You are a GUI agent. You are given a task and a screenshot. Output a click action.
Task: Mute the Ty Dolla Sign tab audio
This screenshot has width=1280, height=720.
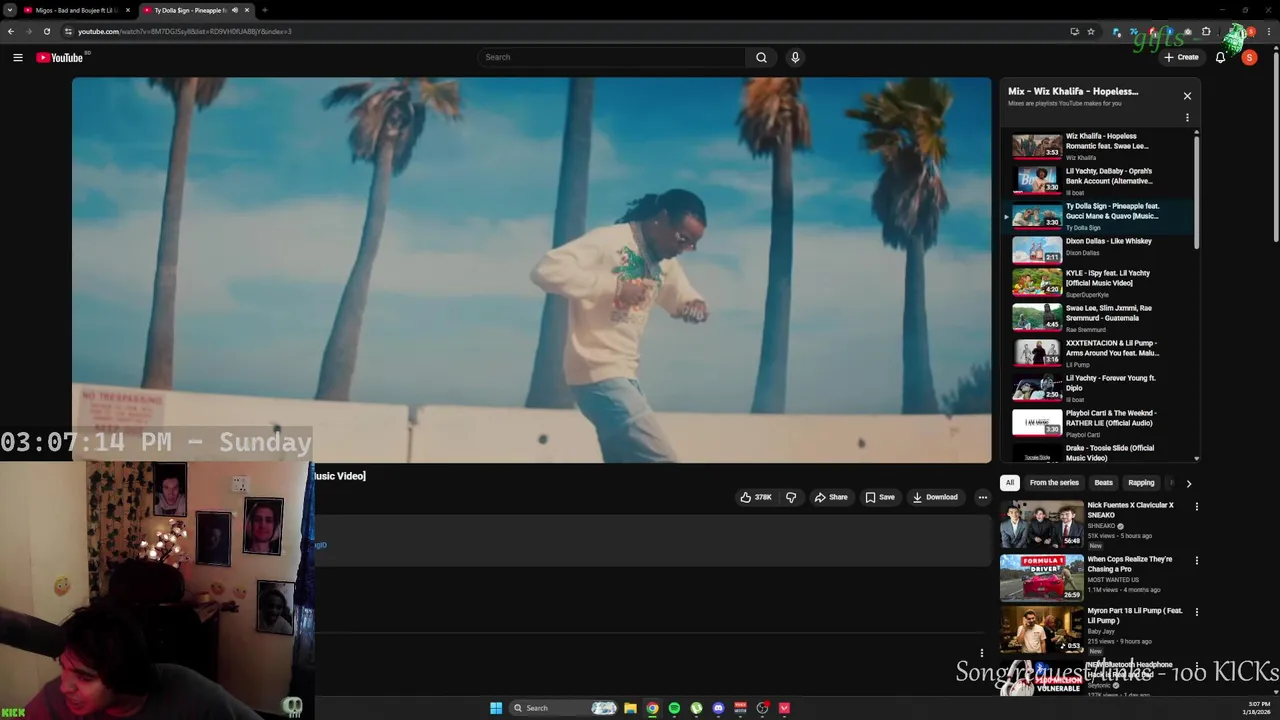235,10
